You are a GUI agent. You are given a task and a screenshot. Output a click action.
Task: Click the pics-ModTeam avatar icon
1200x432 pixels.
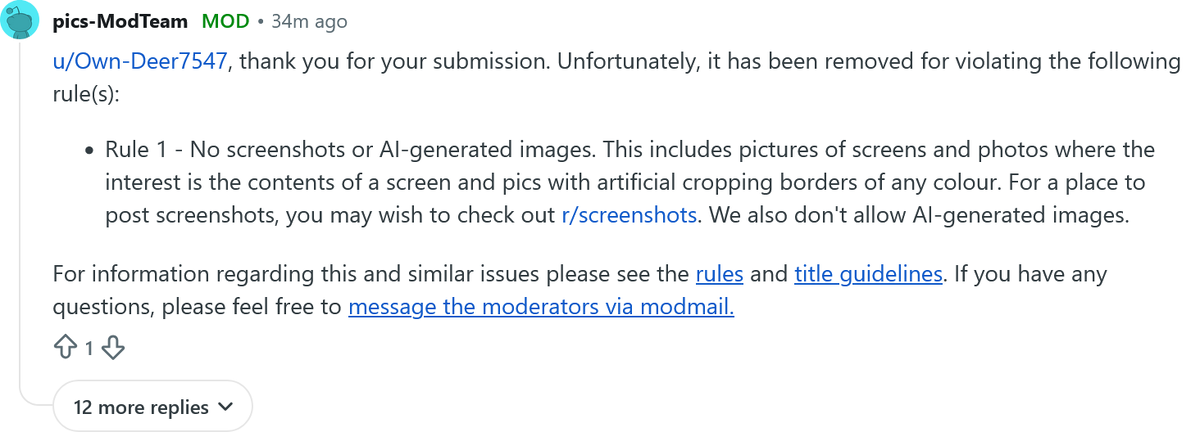click(x=21, y=20)
